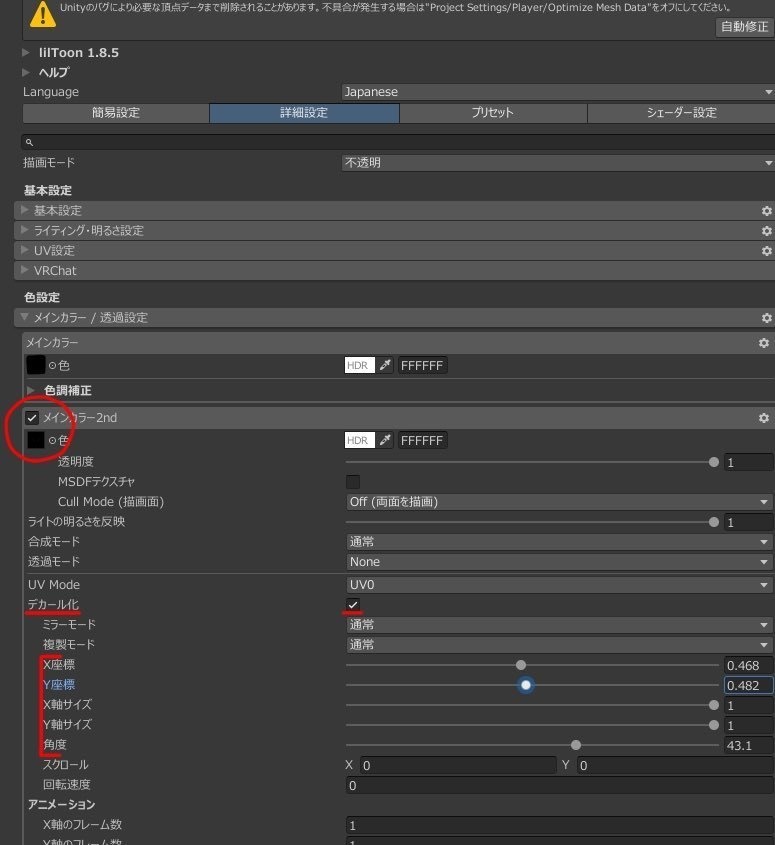Switch to プリセット tab
The width and height of the screenshot is (775, 845).
pyautogui.click(x=493, y=113)
